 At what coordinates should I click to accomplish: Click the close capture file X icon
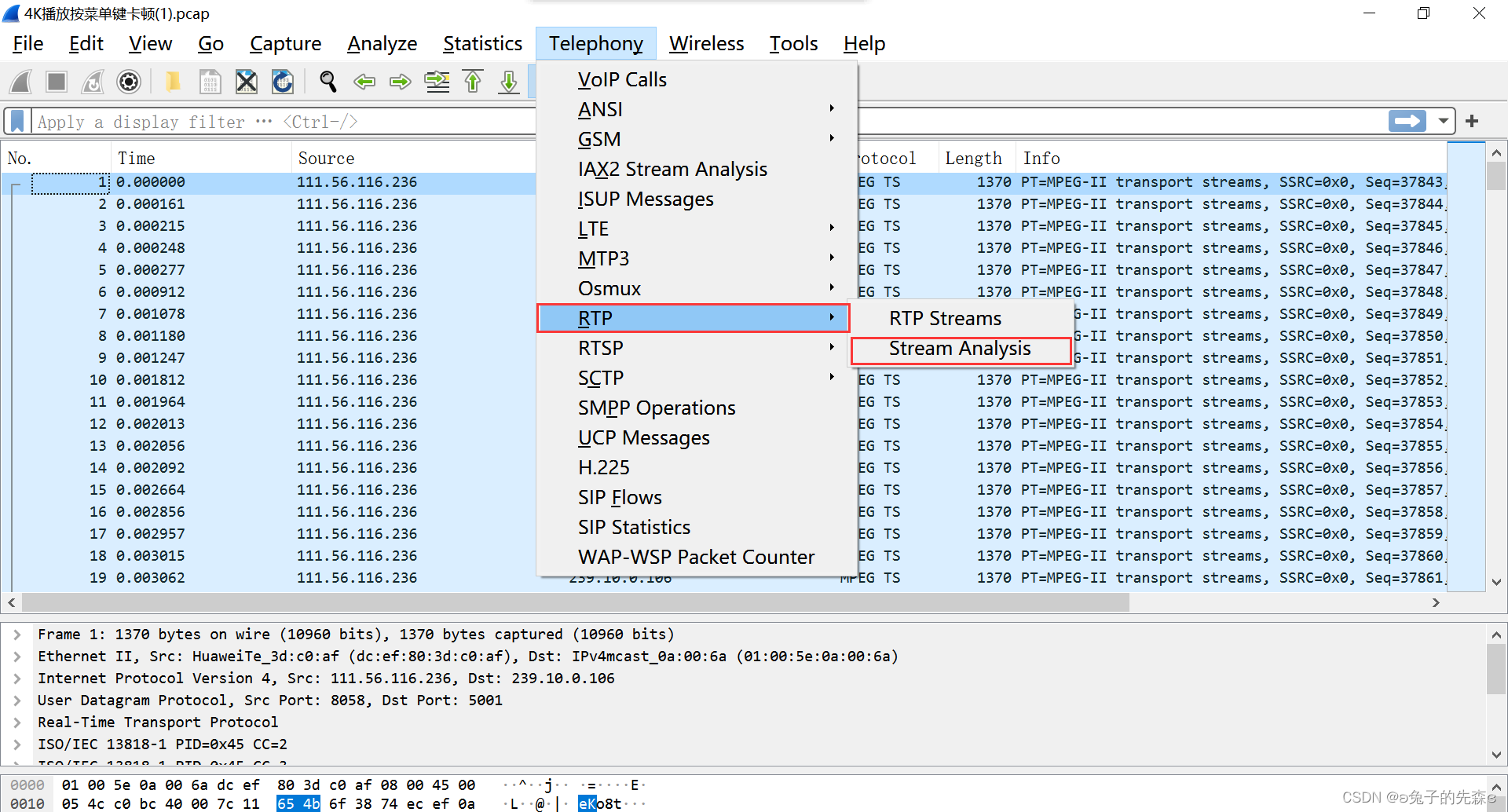(247, 81)
